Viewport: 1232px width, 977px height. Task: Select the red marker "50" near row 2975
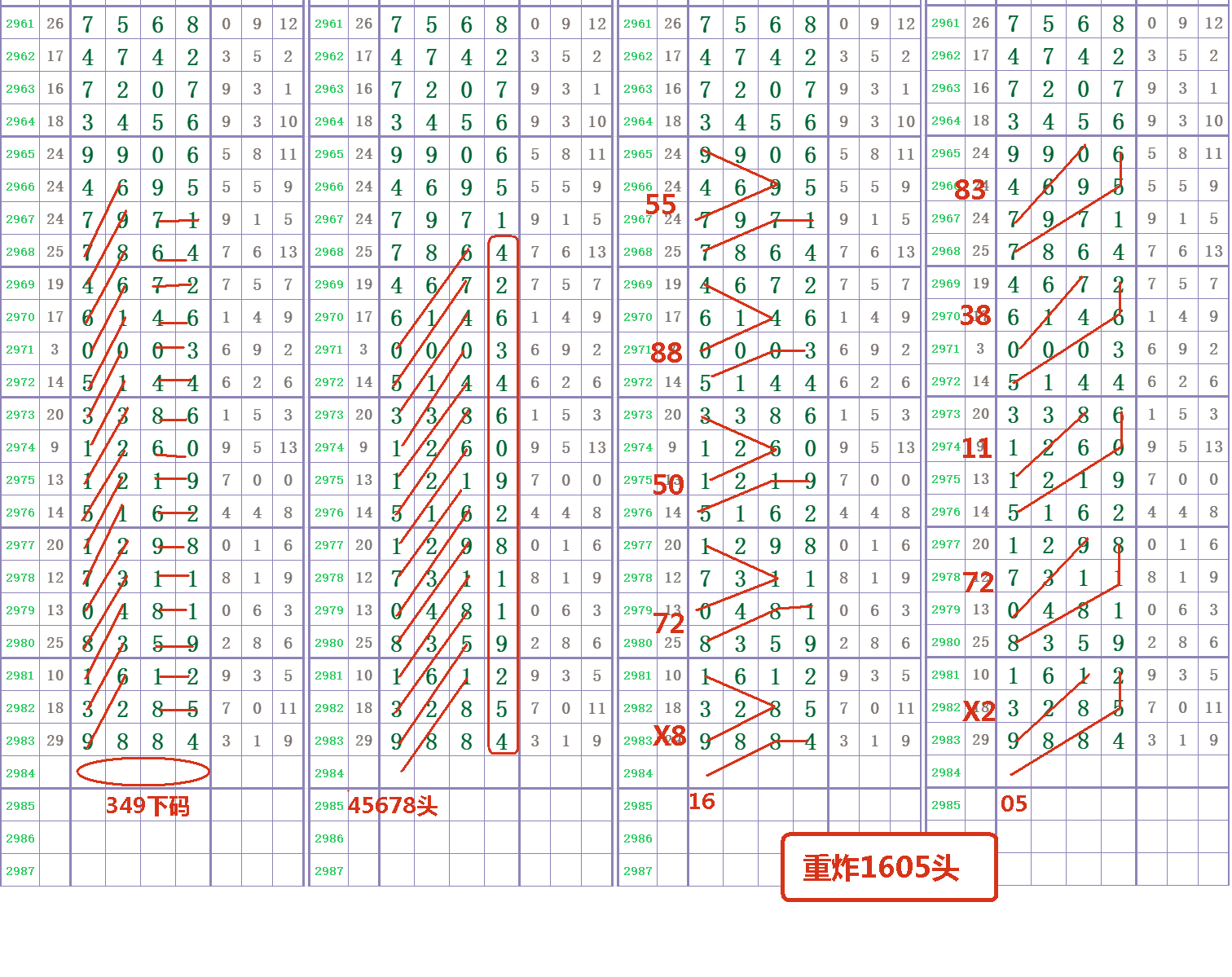670,484
